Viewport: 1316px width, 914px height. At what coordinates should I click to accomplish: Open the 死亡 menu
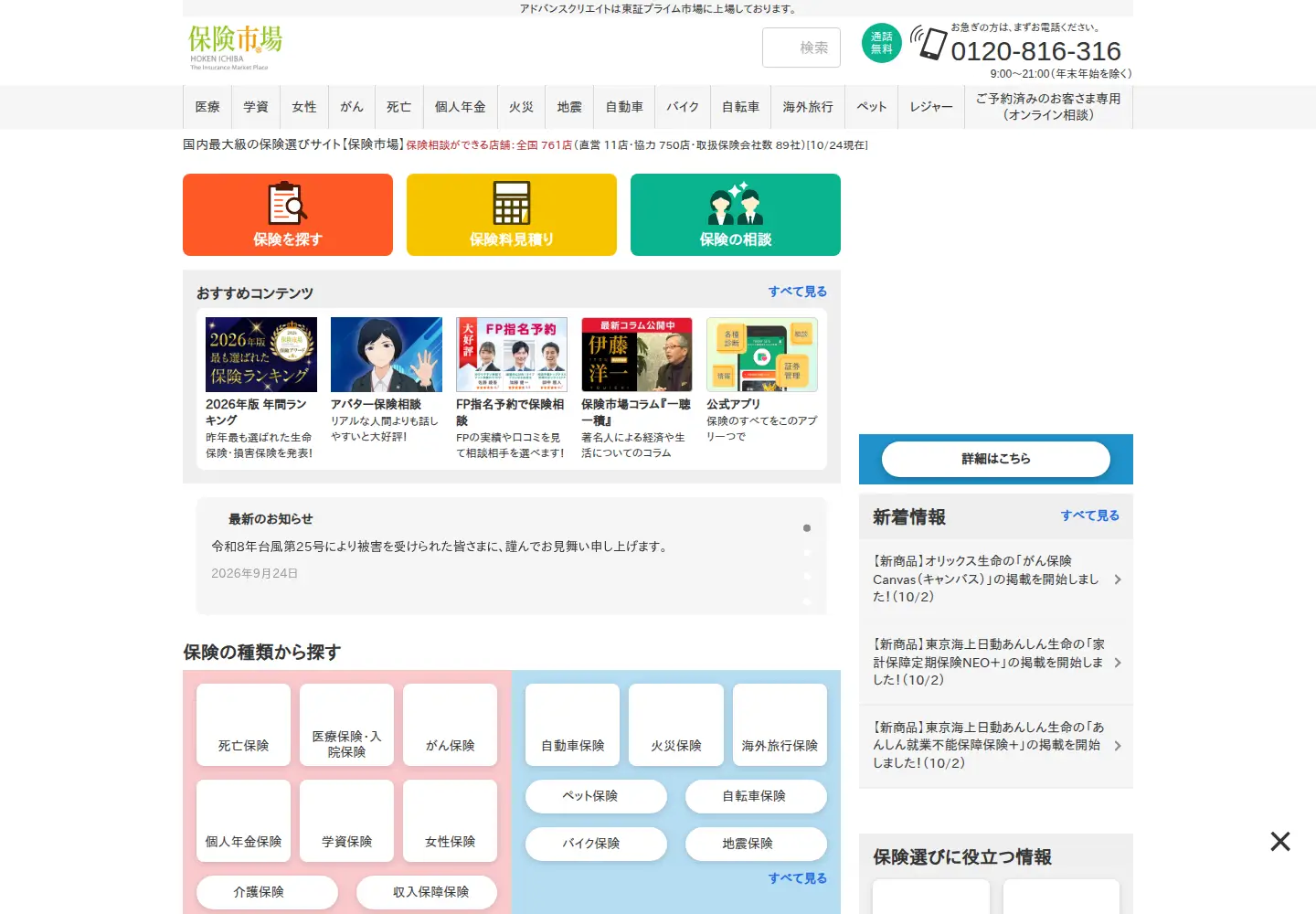point(398,107)
